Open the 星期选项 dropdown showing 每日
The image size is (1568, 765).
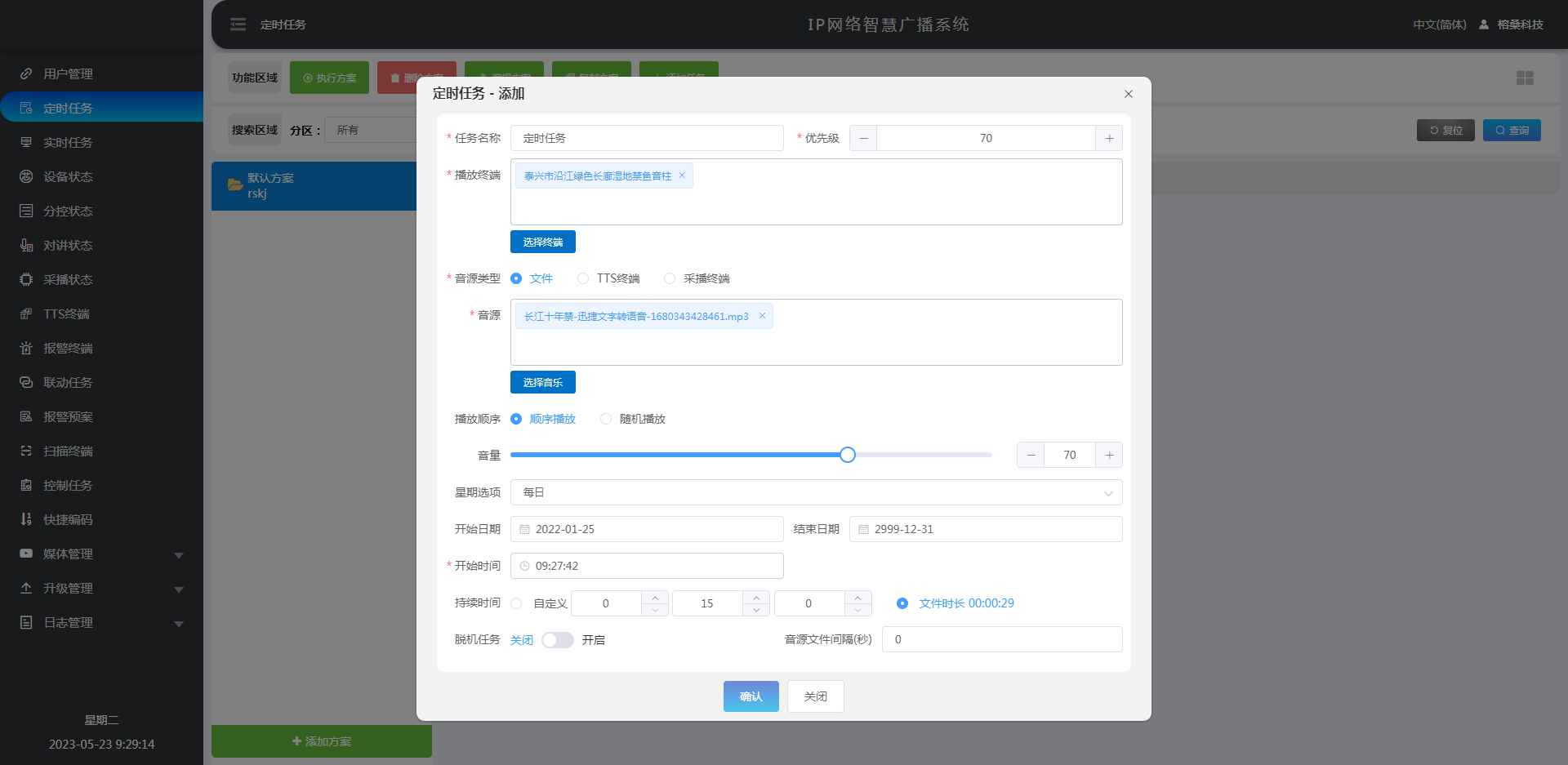click(x=816, y=492)
